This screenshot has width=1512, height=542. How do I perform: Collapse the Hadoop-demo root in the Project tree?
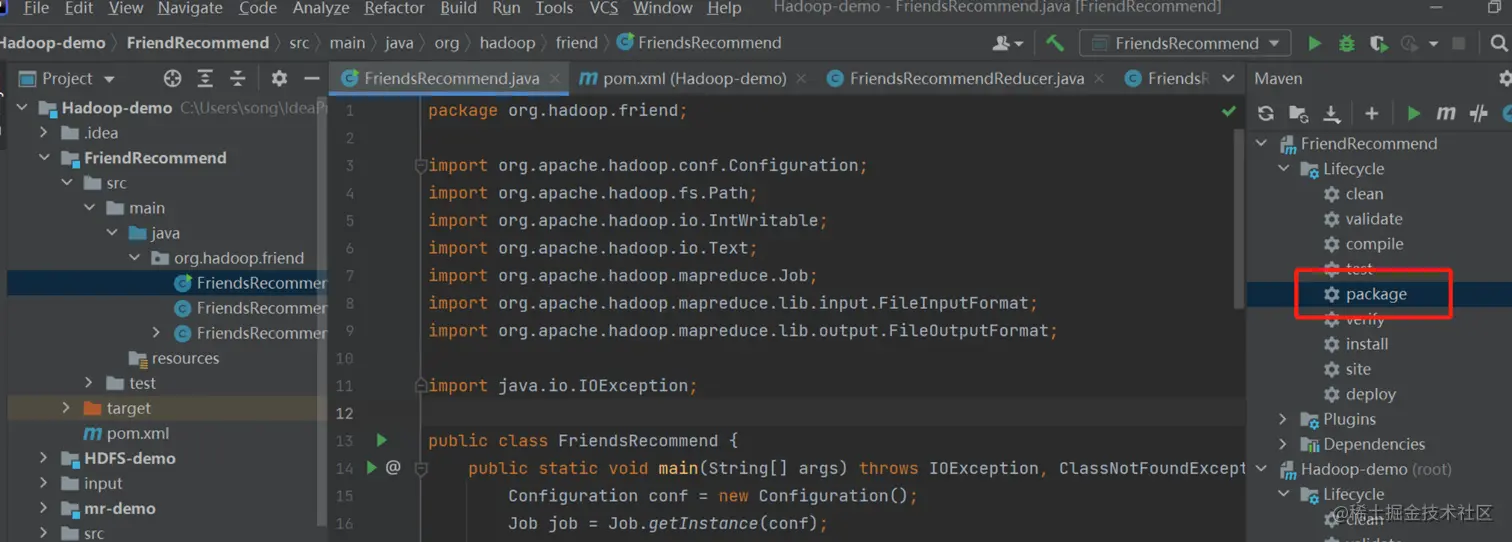[22, 108]
